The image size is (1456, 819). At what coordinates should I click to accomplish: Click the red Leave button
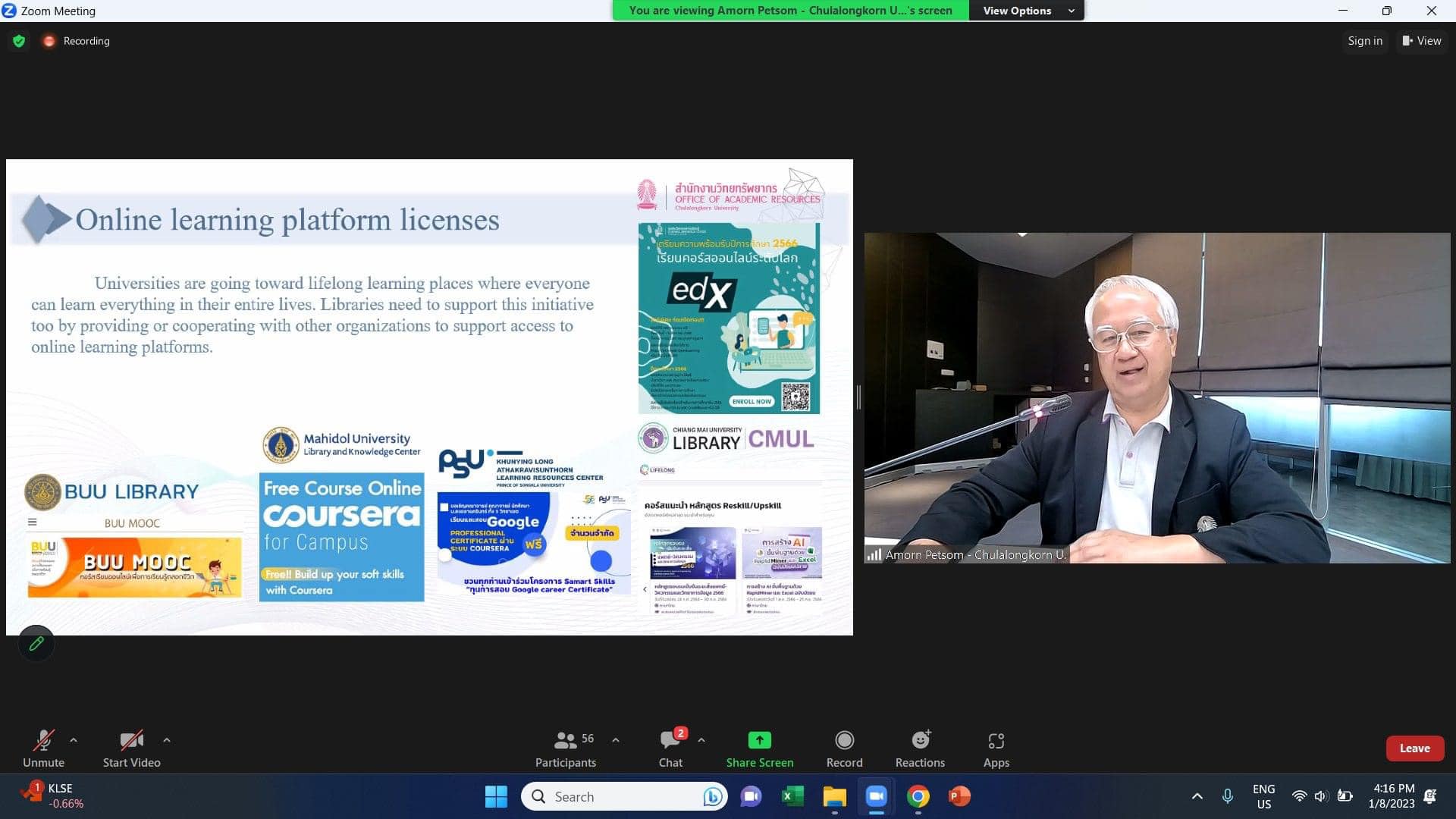point(1414,748)
